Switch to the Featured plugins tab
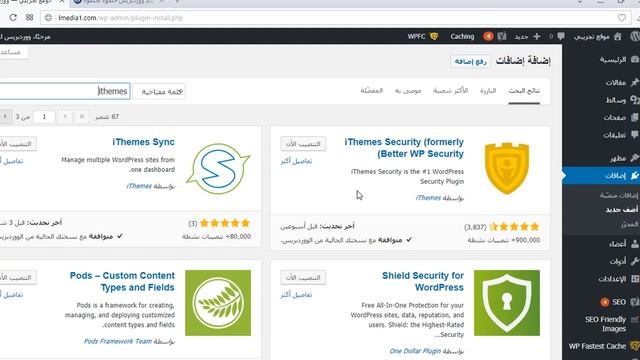 click(488, 91)
